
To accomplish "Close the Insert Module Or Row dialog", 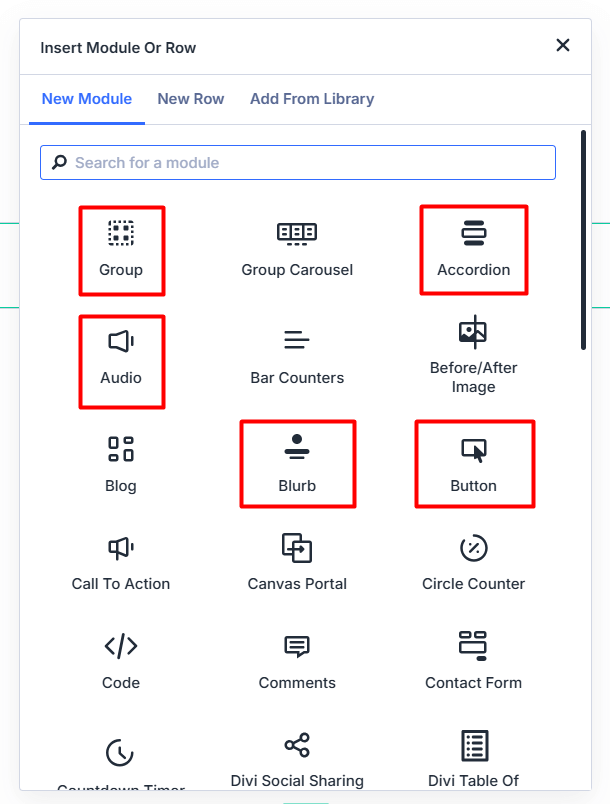I will (563, 45).
